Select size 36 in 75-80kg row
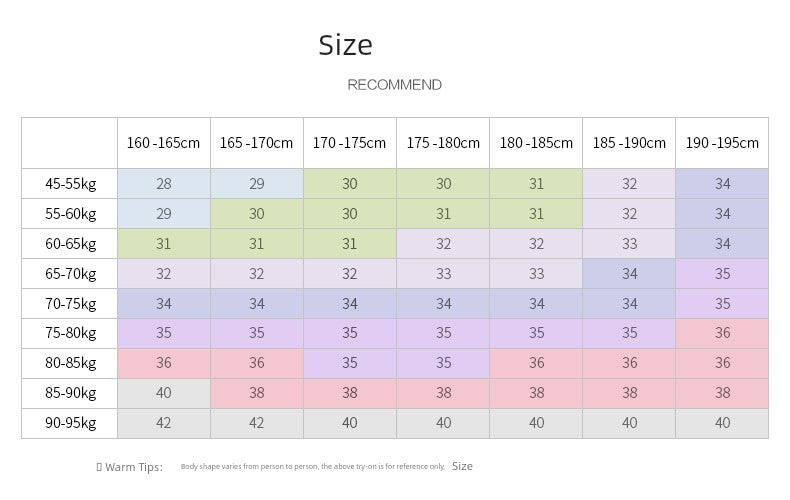 [722, 333]
